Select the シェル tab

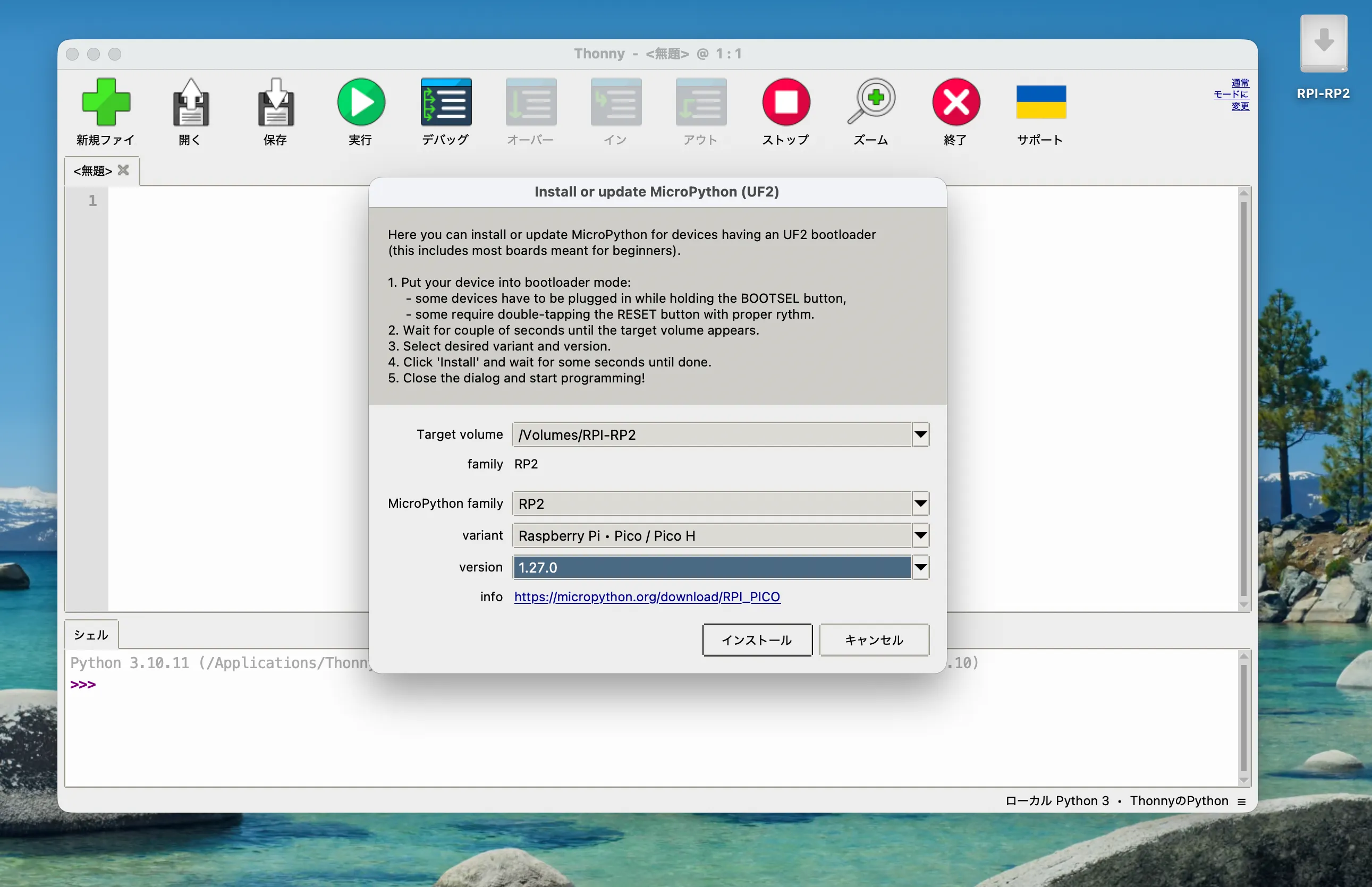(91, 635)
